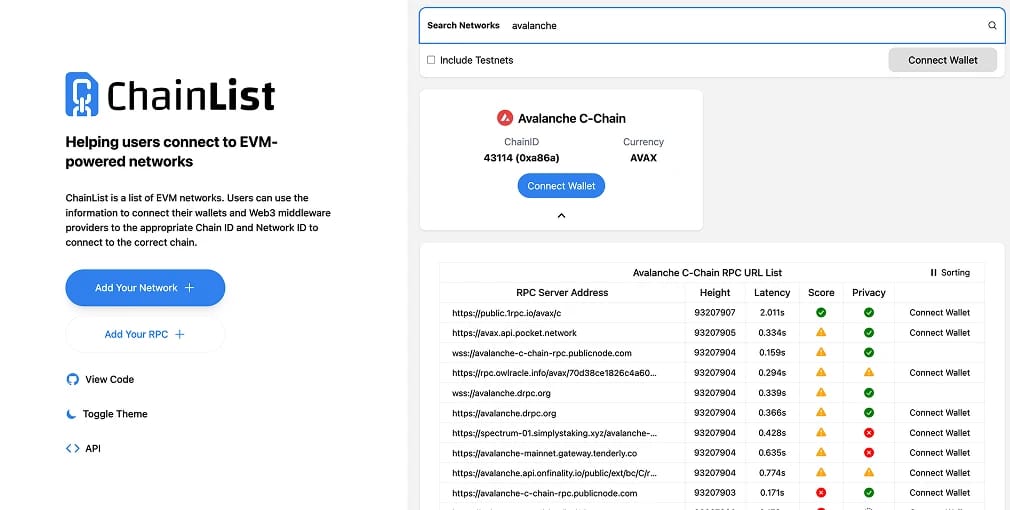This screenshot has height=510, width=1010.
Task: Connect Wallet for public.1rpc.io row
Action: pyautogui.click(x=940, y=312)
